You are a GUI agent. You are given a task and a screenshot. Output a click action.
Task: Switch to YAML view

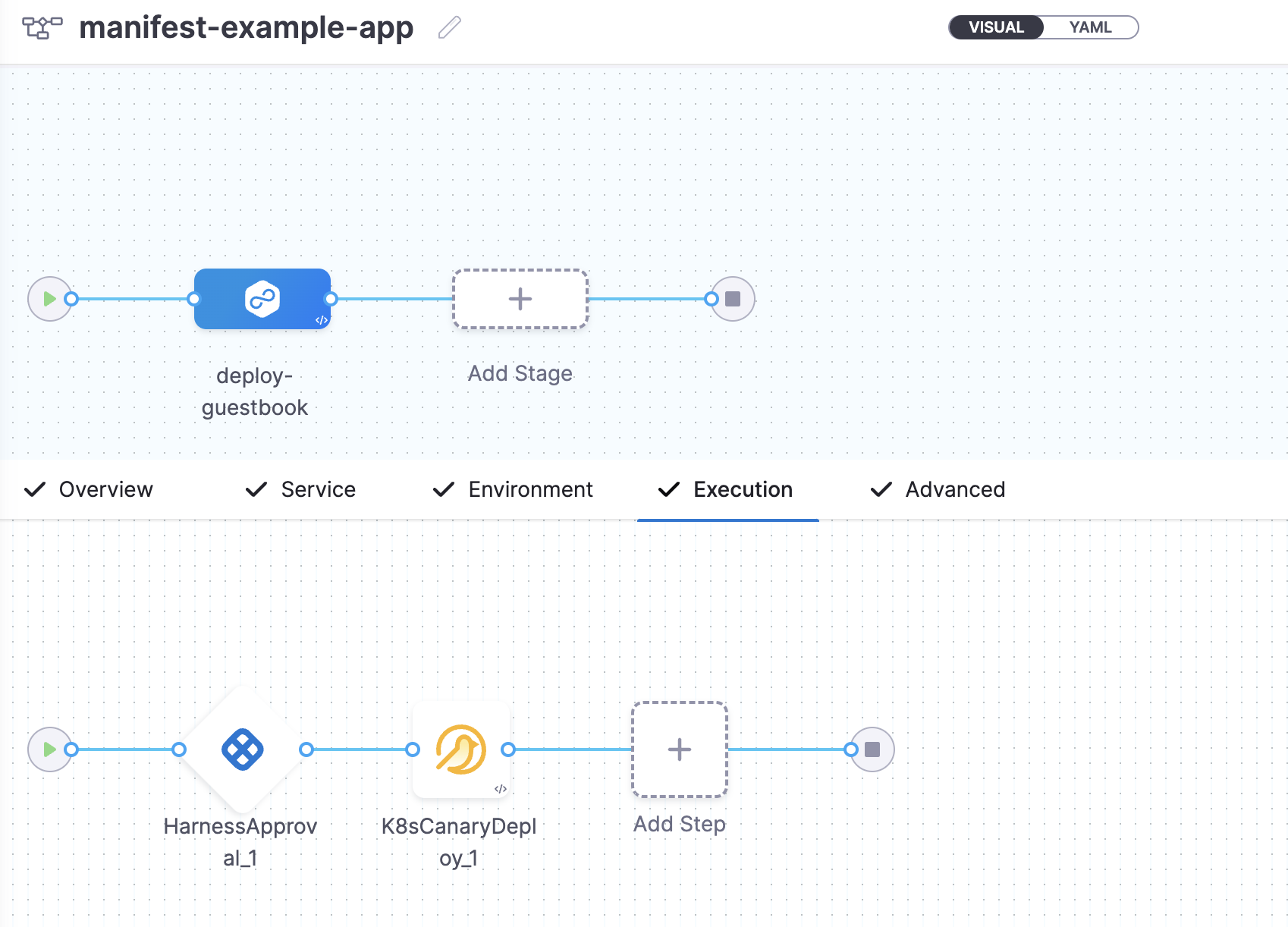(1090, 27)
